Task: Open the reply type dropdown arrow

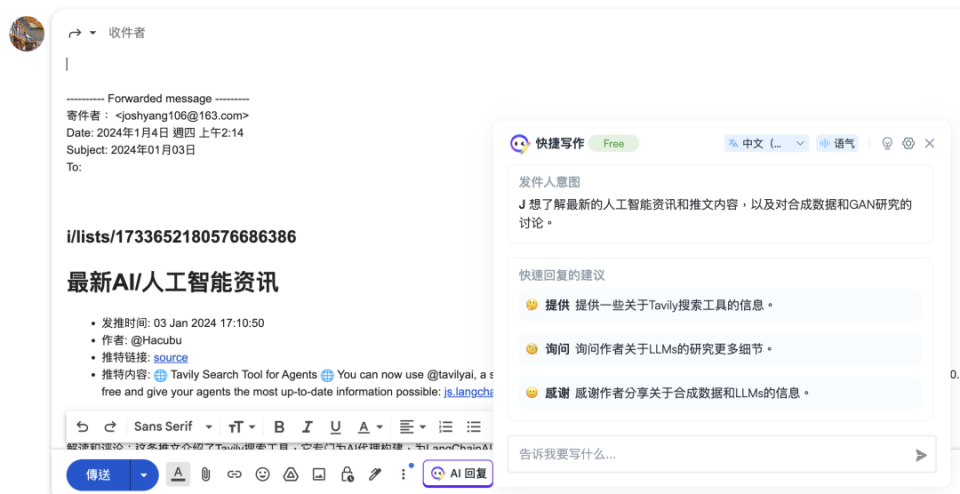Action: click(92, 33)
